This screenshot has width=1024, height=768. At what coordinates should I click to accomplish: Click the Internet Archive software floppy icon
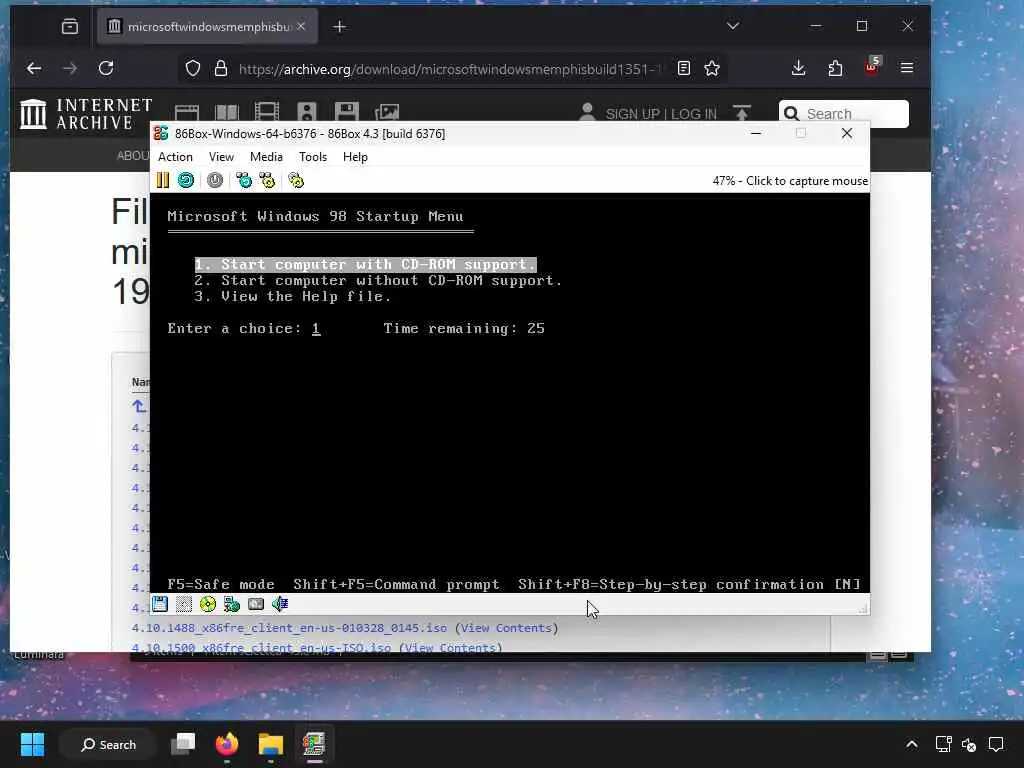(x=347, y=112)
